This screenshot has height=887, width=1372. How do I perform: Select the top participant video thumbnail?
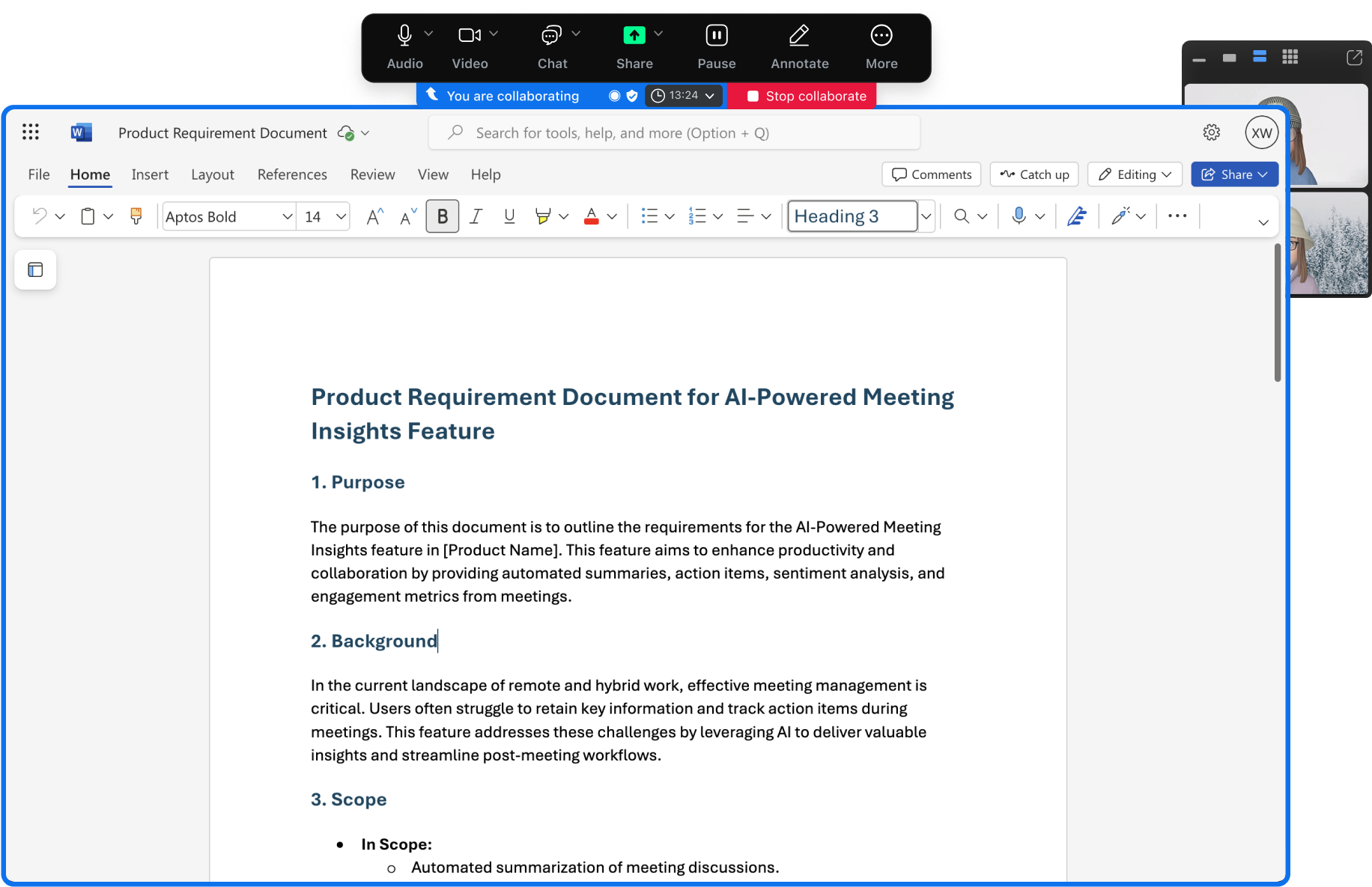1276,135
